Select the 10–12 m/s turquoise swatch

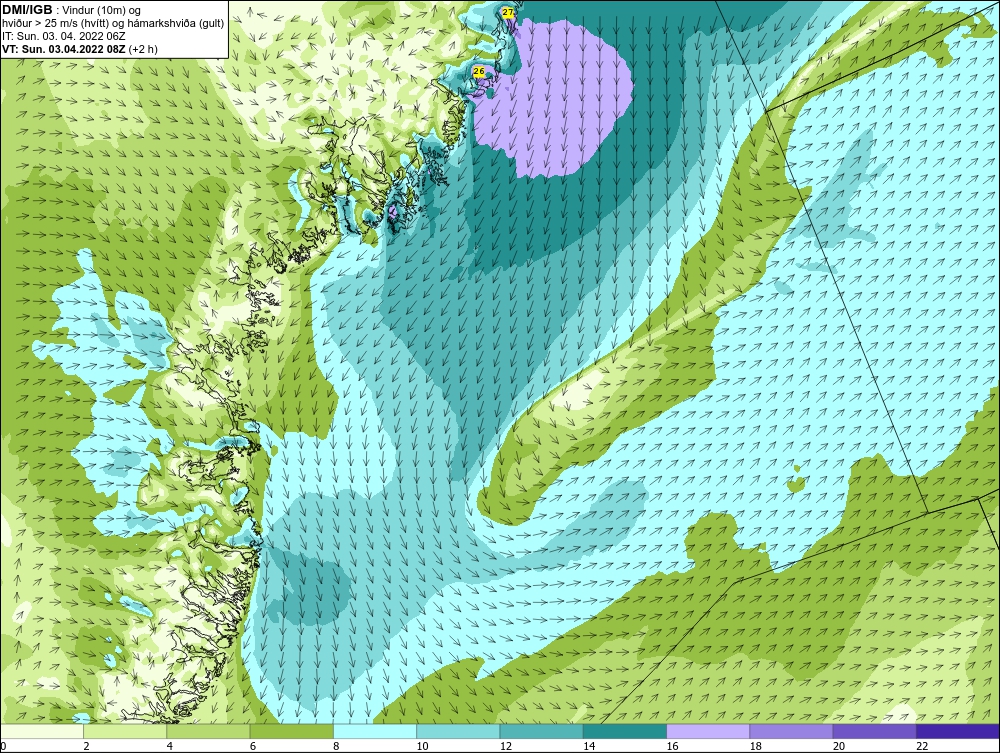click(x=458, y=731)
